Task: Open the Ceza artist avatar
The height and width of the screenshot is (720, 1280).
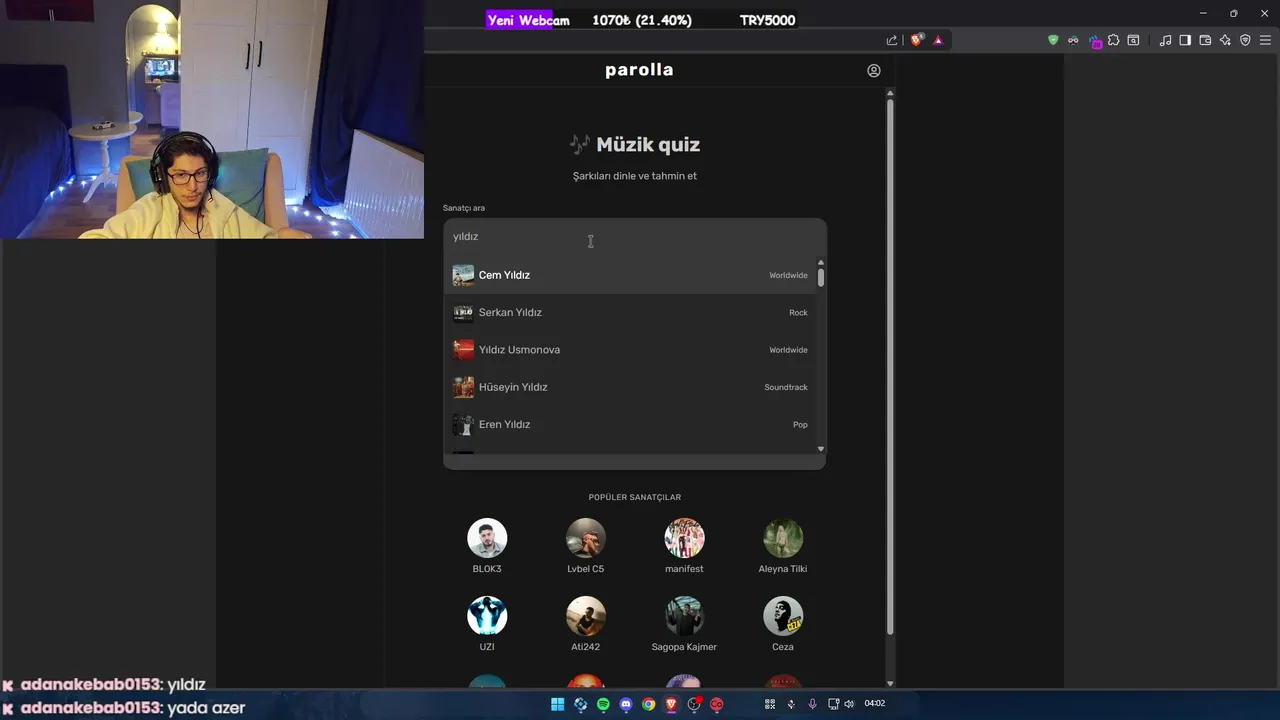Action: [783, 616]
